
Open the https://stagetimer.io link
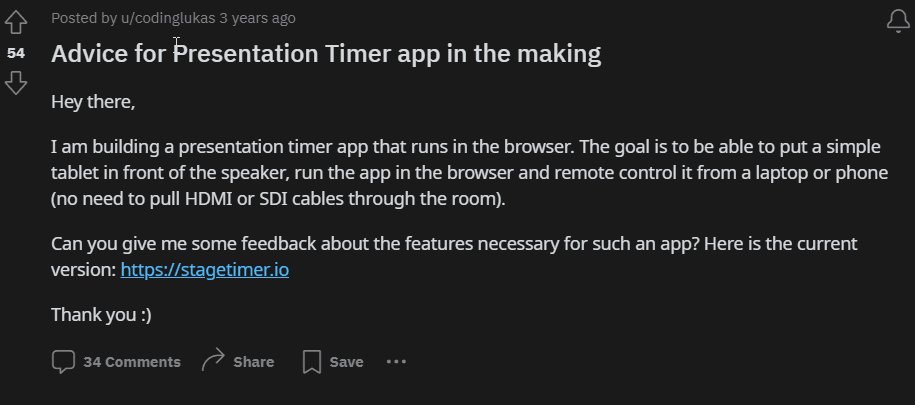[x=205, y=270]
